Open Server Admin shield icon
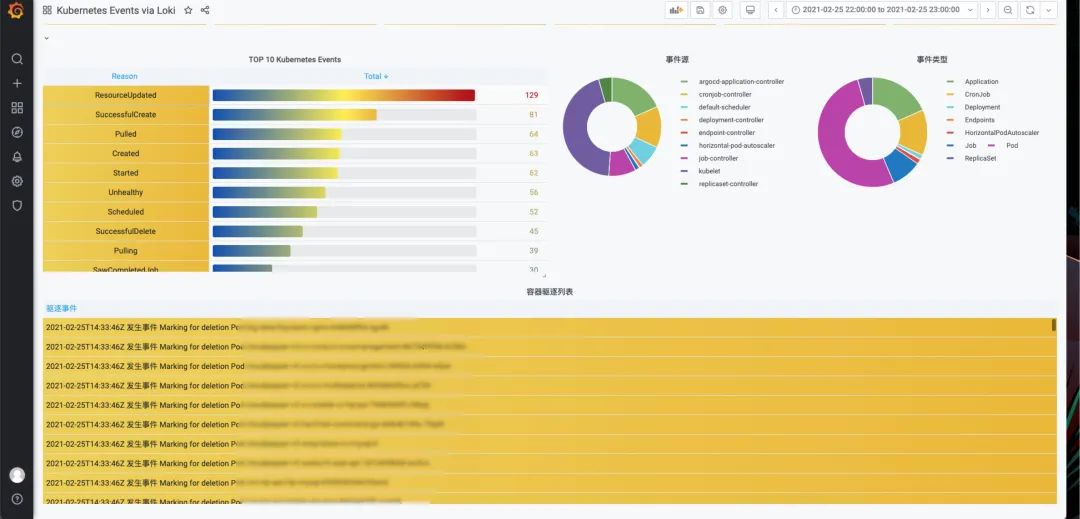 pos(17,205)
